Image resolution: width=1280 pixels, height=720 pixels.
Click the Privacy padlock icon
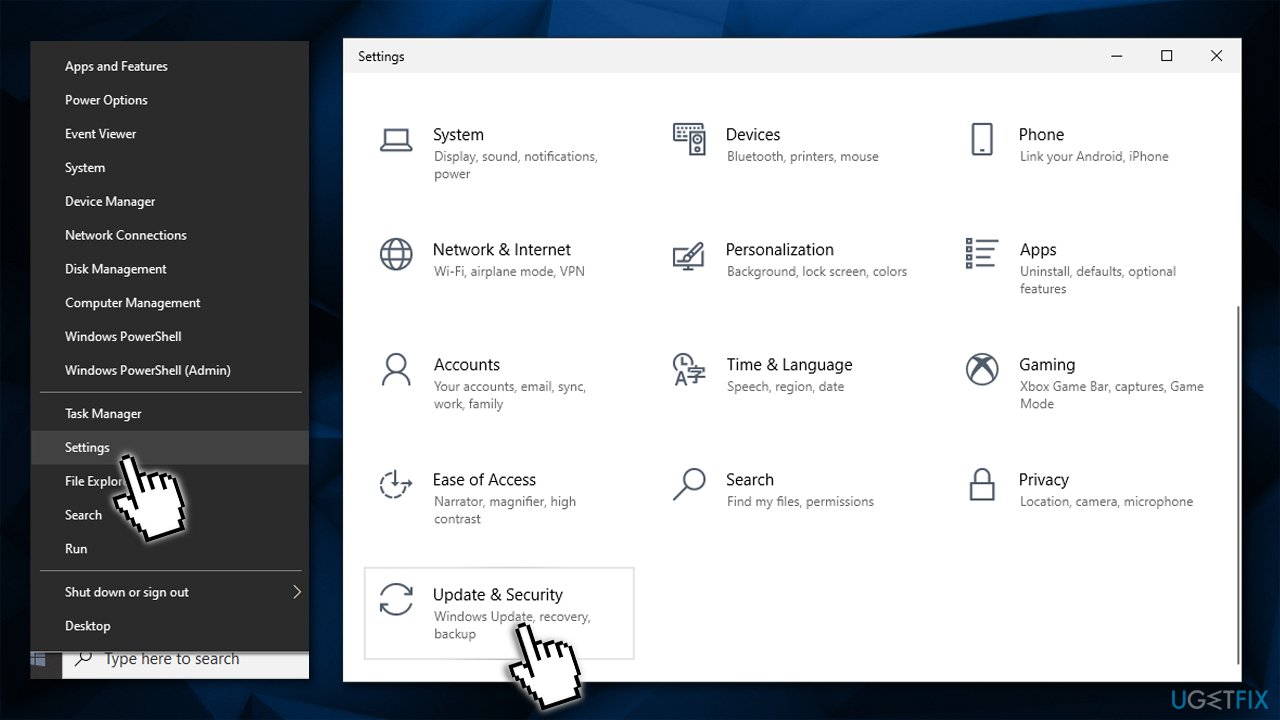coord(982,484)
